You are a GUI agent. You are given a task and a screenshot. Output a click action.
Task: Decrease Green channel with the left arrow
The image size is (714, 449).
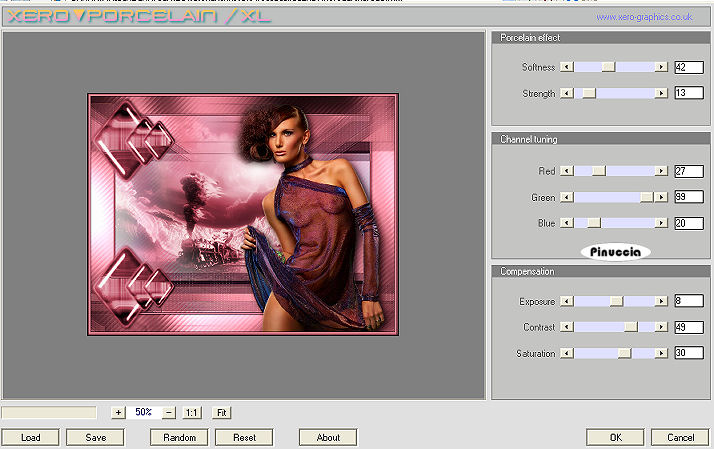pyautogui.click(x=566, y=197)
